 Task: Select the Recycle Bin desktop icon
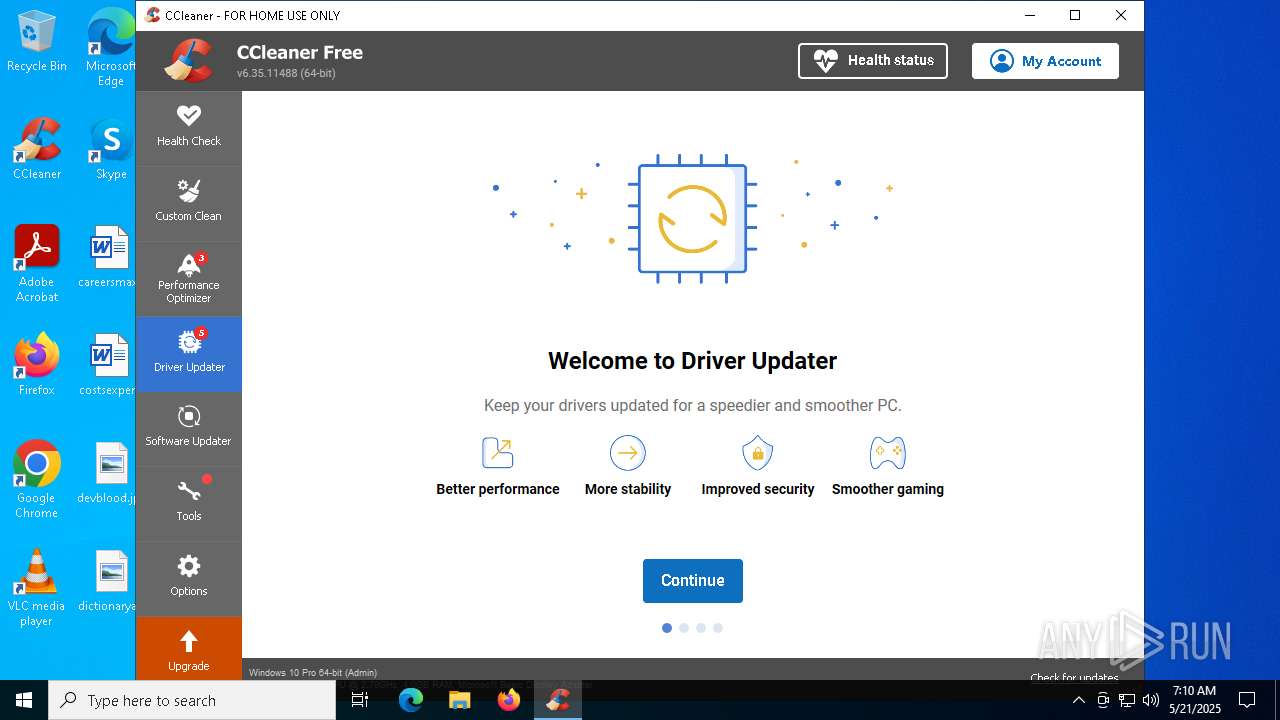click(37, 42)
